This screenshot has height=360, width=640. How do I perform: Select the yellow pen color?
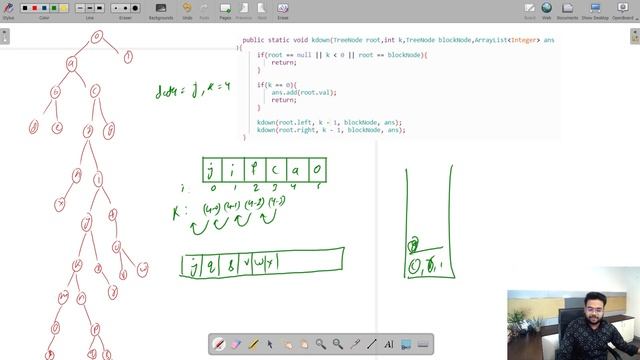(64, 8)
